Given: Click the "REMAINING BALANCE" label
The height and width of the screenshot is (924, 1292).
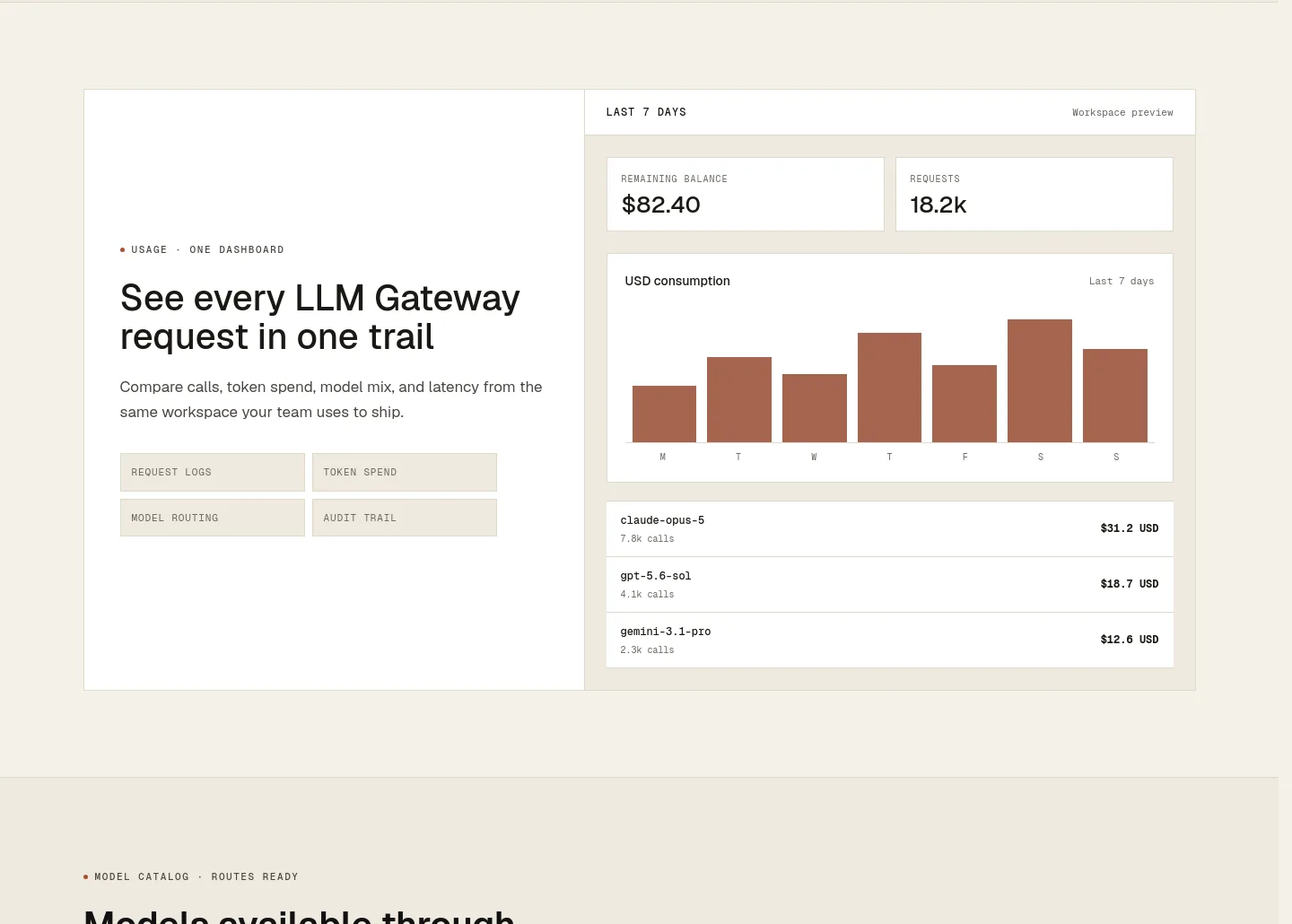Looking at the screenshot, I should point(675,179).
